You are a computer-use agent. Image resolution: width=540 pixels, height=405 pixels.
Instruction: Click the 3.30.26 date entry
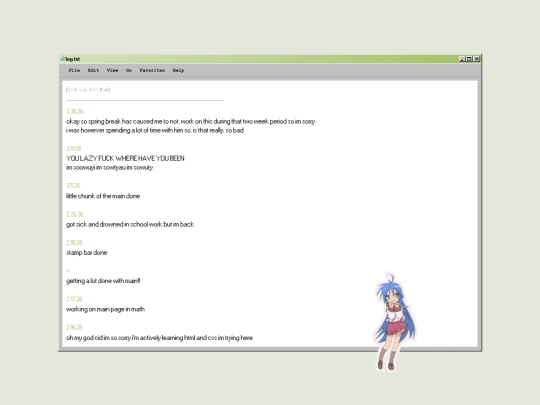coord(75,111)
